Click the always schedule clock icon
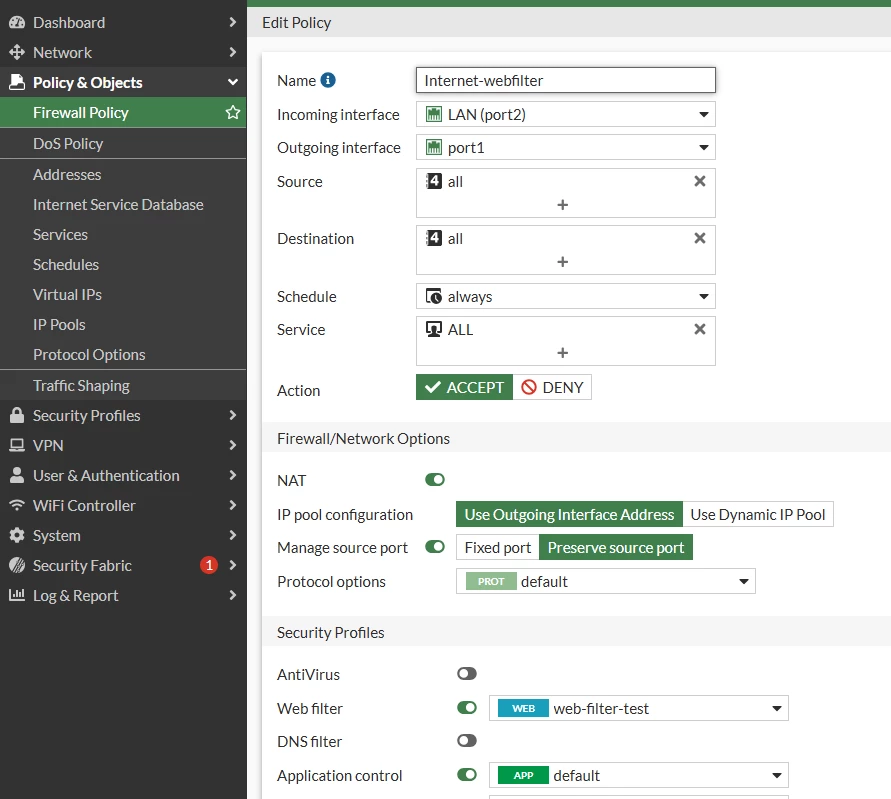 [x=434, y=296]
